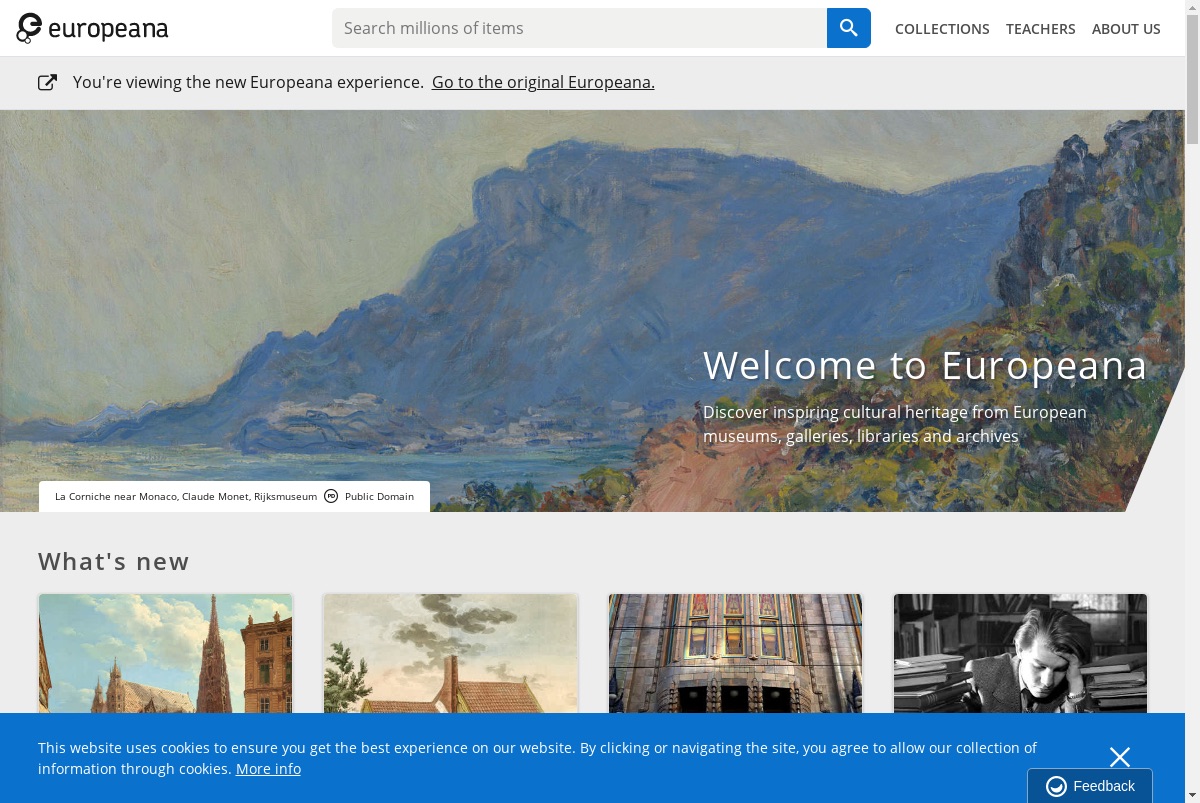
Task: Click the Welcome to Europeana heading
Action: pyautogui.click(x=925, y=365)
